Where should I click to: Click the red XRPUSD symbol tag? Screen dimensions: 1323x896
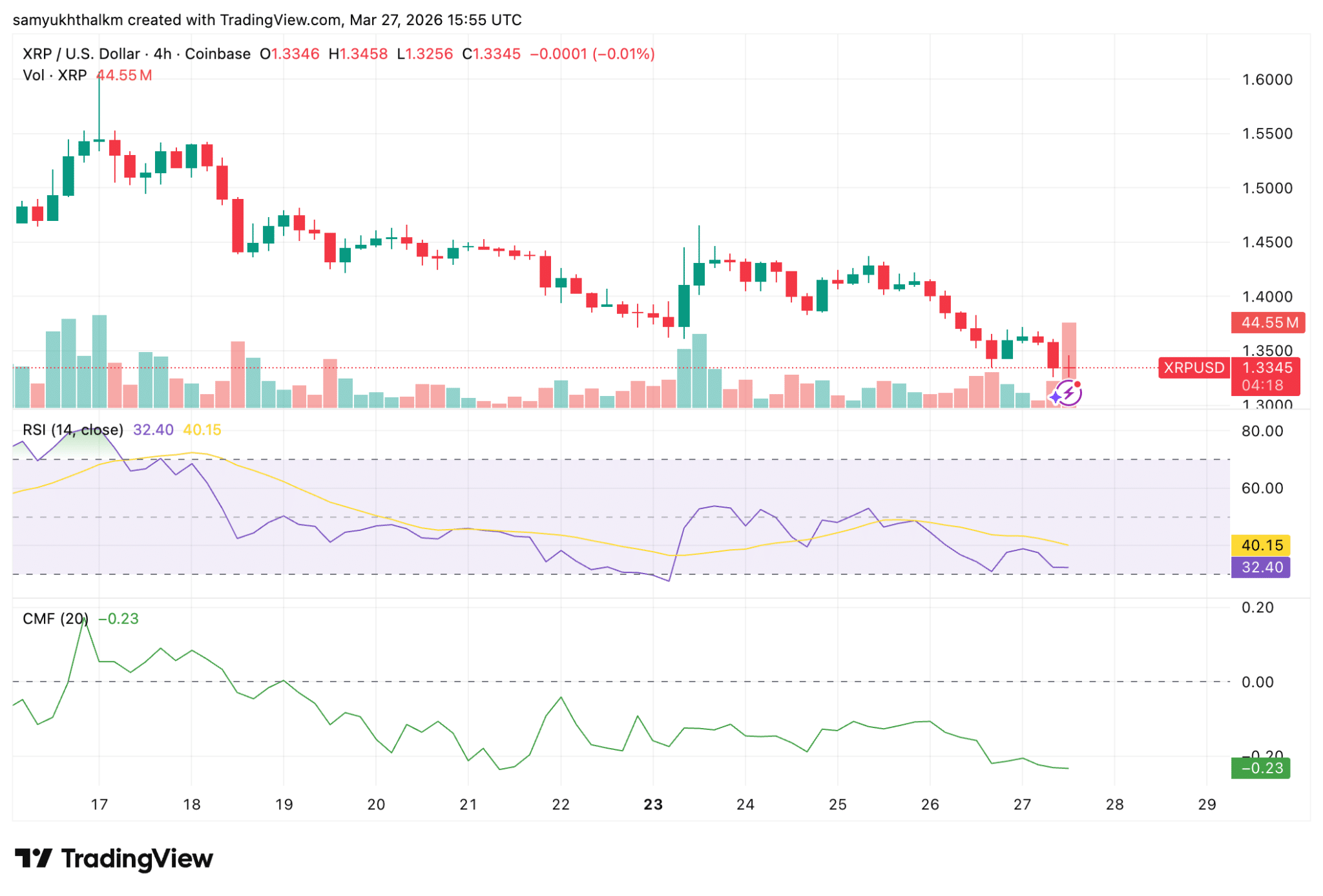pos(1193,368)
